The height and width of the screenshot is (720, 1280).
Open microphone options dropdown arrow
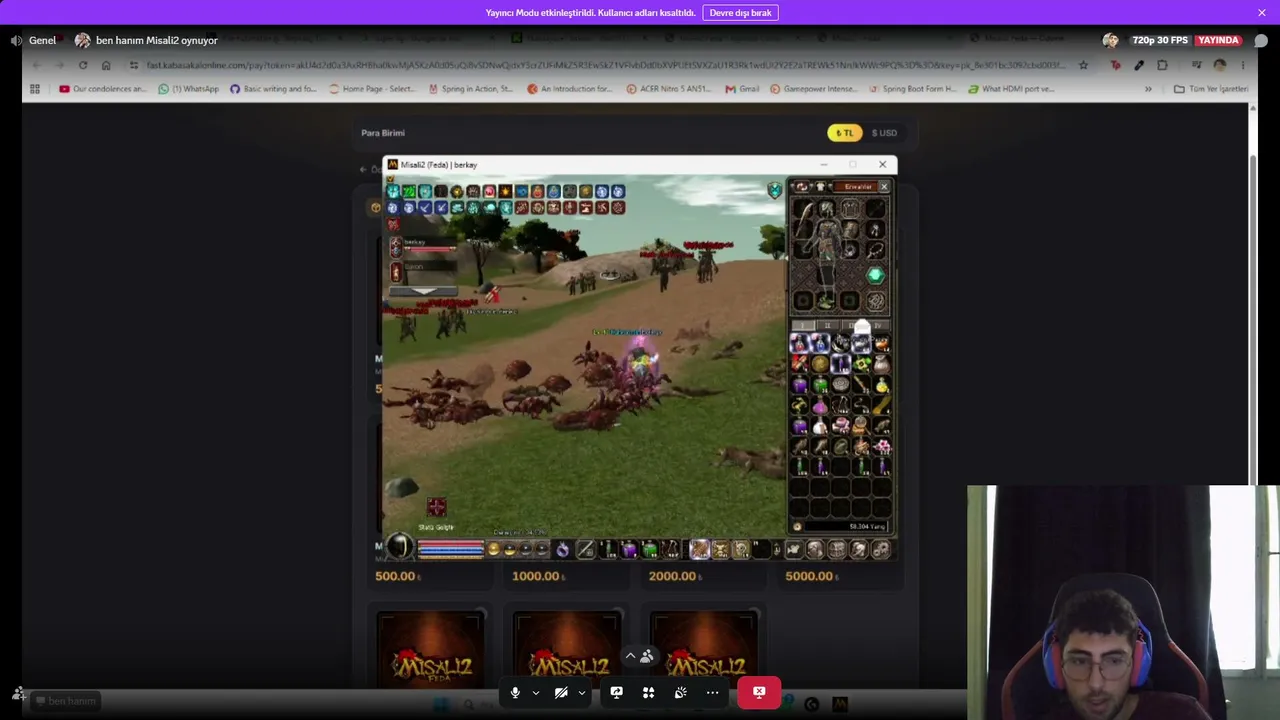click(x=536, y=692)
